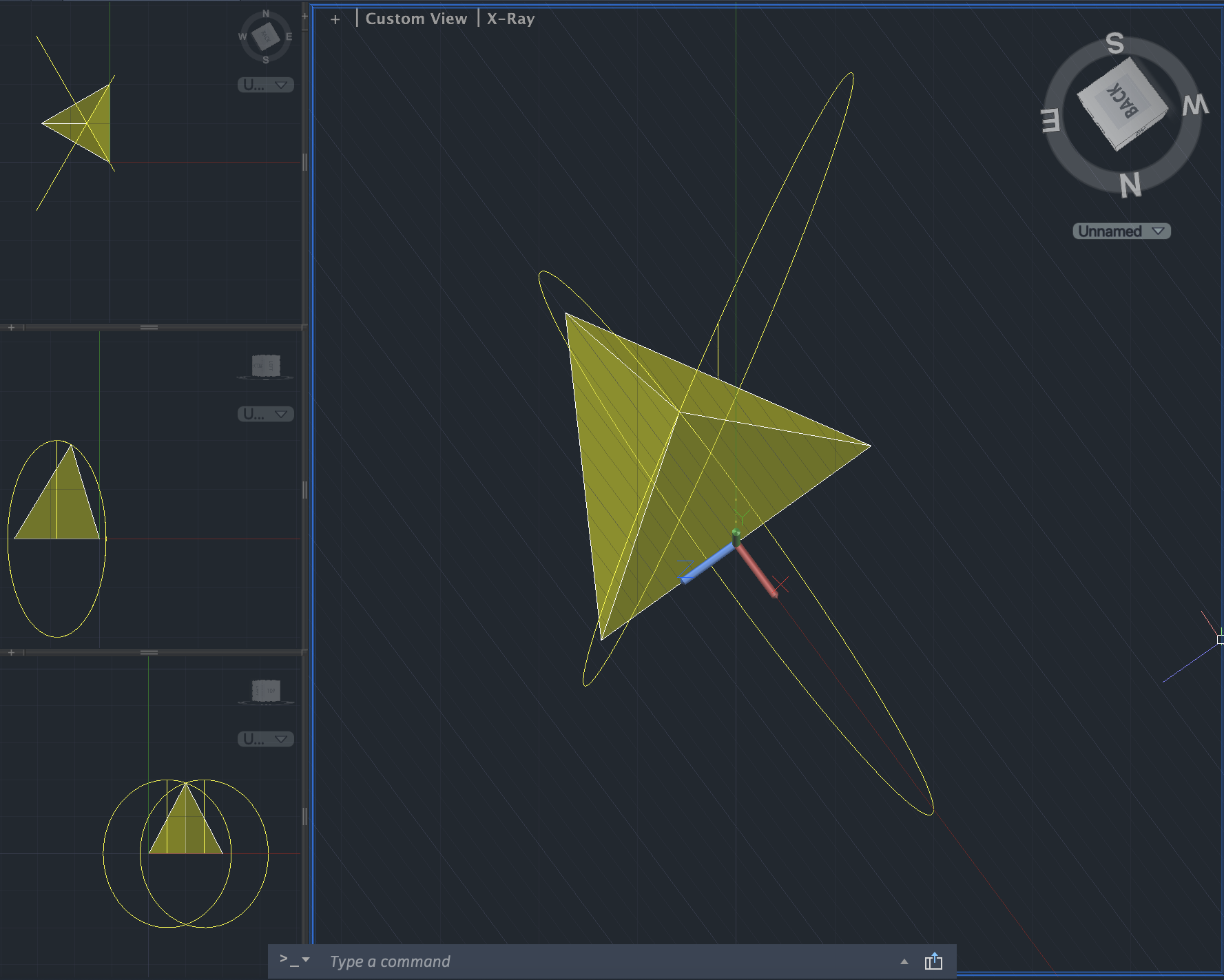The image size is (1224, 980).
Task: Click the N compass letter on the main ViewCube
Action: pos(1130,186)
